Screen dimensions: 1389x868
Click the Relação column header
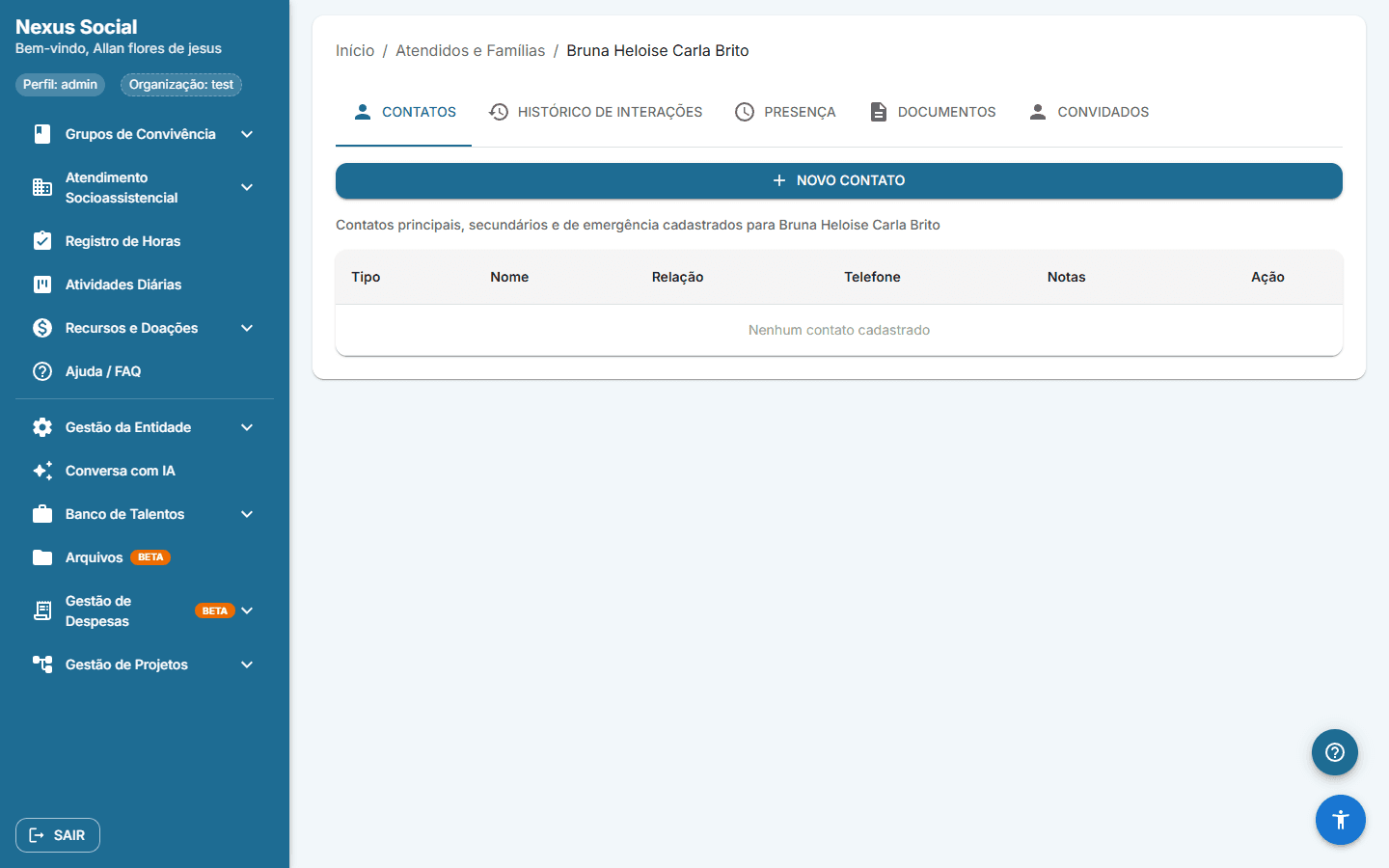point(677,277)
